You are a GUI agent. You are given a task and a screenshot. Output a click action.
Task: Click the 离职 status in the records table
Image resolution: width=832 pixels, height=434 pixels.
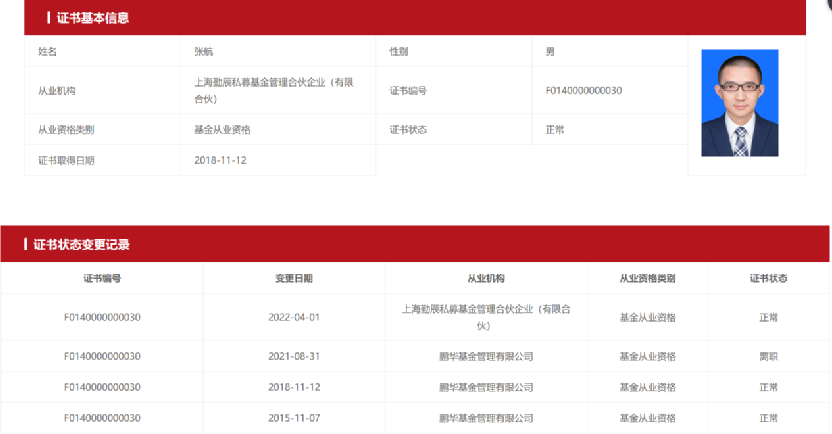(x=768, y=356)
